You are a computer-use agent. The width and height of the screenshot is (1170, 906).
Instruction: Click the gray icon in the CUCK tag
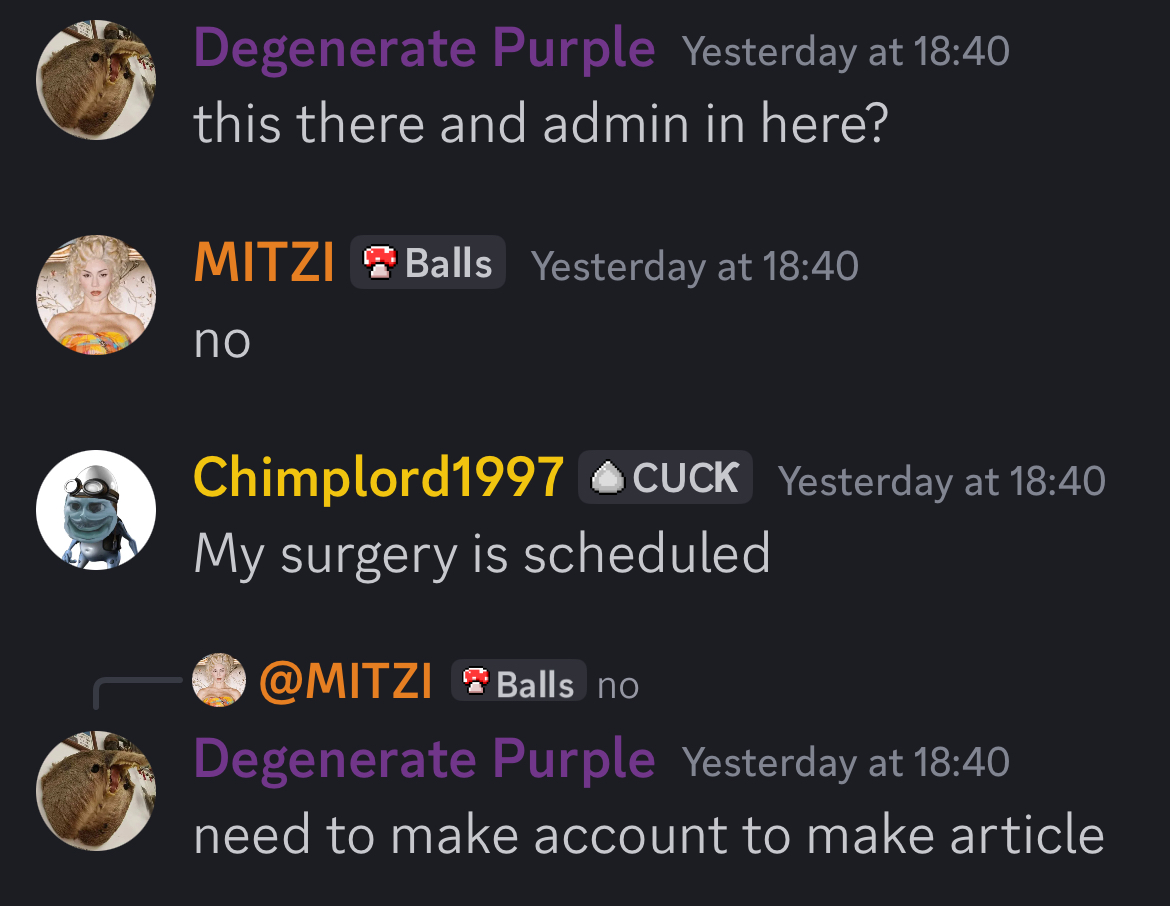coord(607,478)
